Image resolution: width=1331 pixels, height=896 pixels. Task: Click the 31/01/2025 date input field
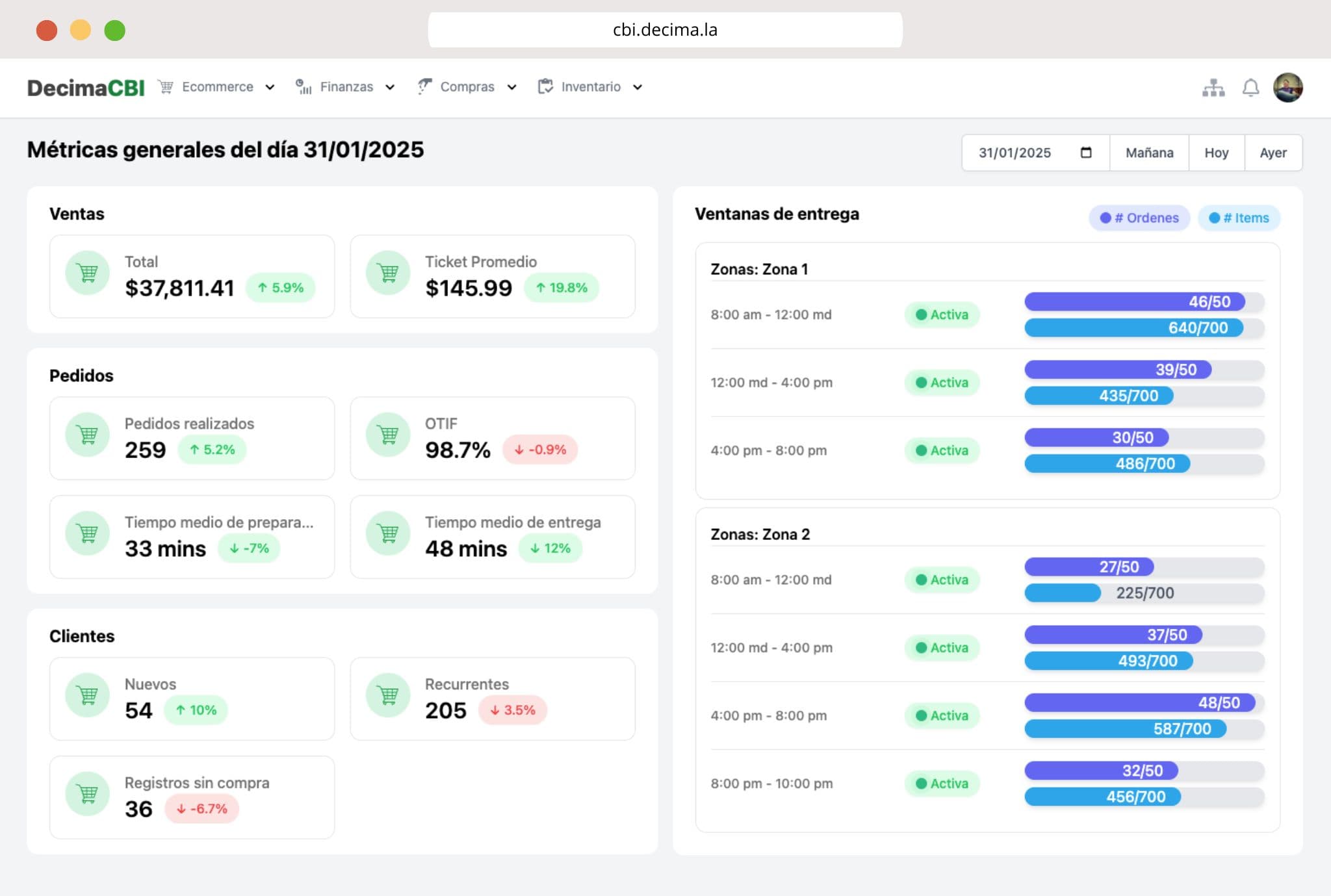(1014, 153)
